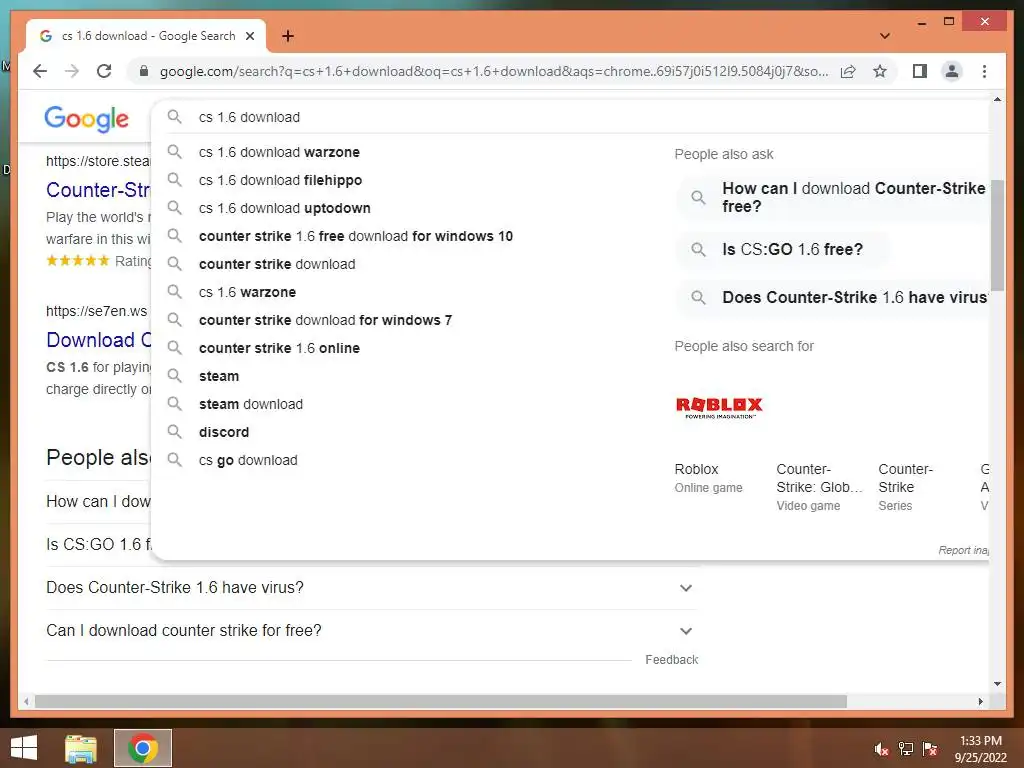Screen dimensions: 1024x768
Task: Open the network tray icon
Action: pos(906,749)
